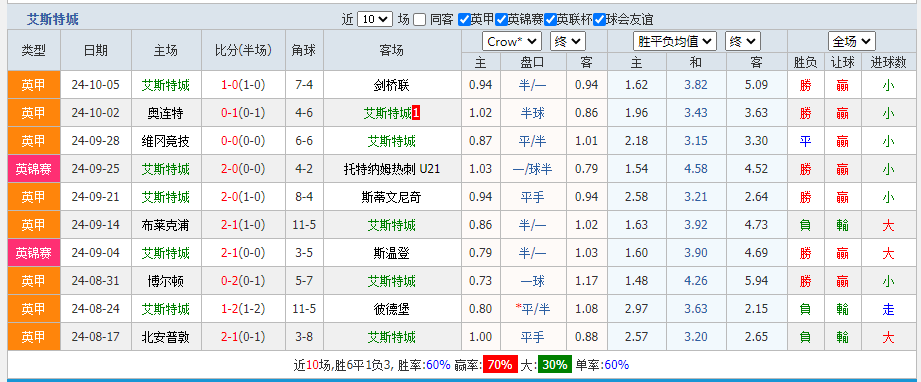Click the 进球数 column header
Image resolution: width=921 pixels, height=382 pixels.
click(x=888, y=62)
